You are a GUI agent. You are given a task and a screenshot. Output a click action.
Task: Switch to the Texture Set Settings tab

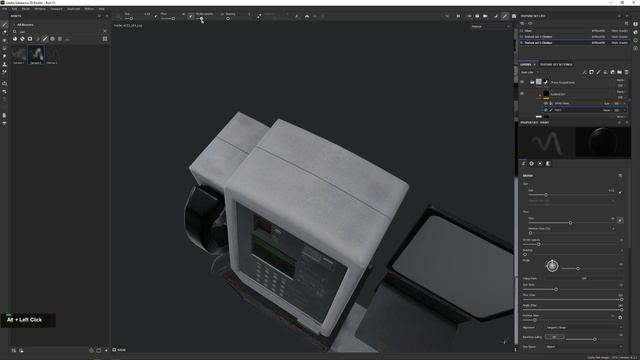tap(556, 64)
